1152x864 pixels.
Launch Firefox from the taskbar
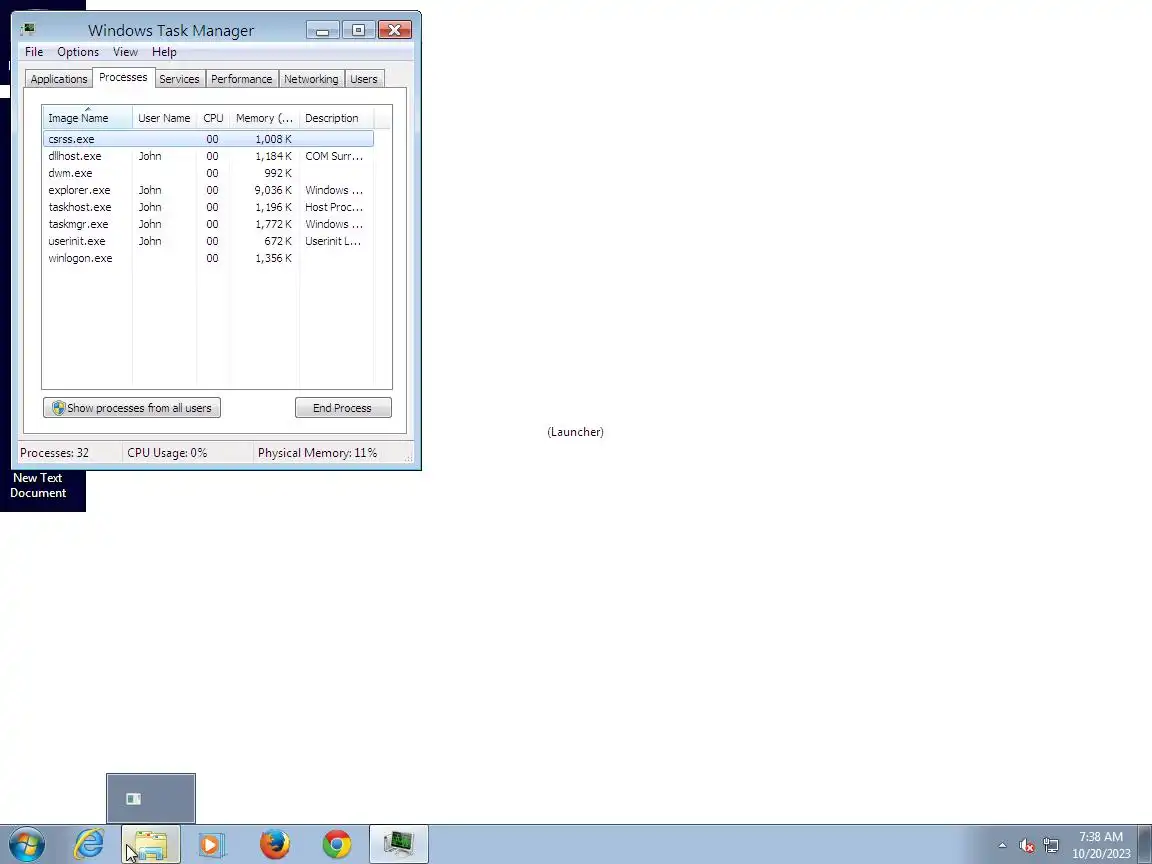[x=275, y=844]
